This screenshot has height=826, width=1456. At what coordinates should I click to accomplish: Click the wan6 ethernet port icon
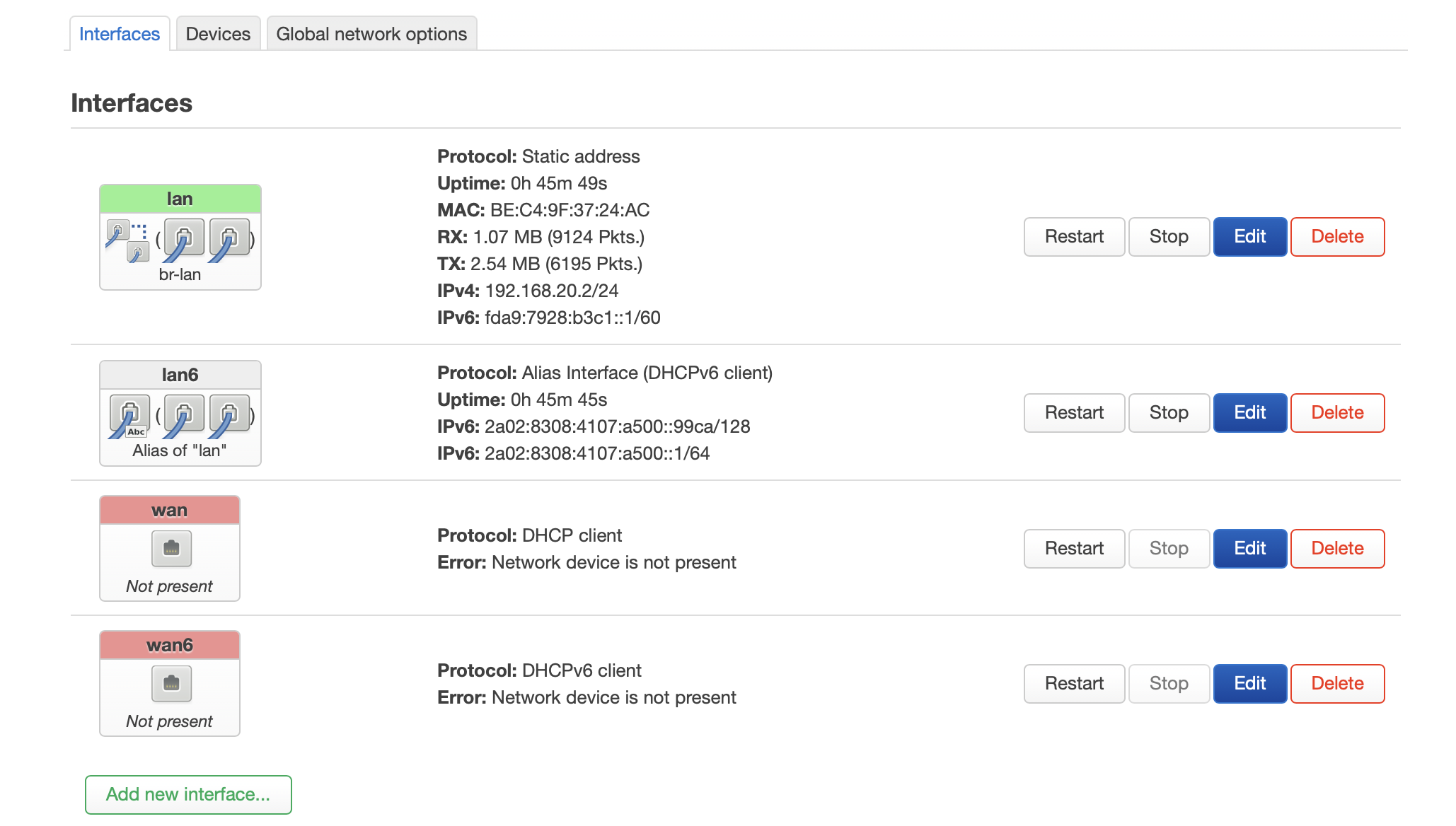(x=171, y=683)
